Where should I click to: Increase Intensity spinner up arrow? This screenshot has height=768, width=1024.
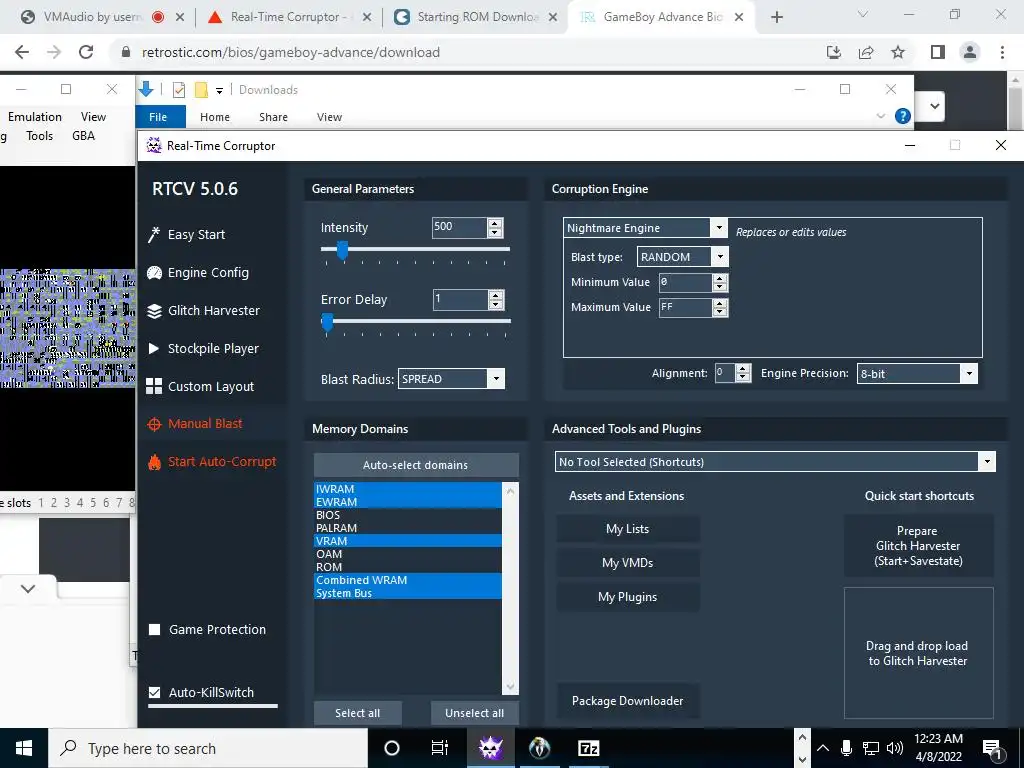tap(495, 223)
